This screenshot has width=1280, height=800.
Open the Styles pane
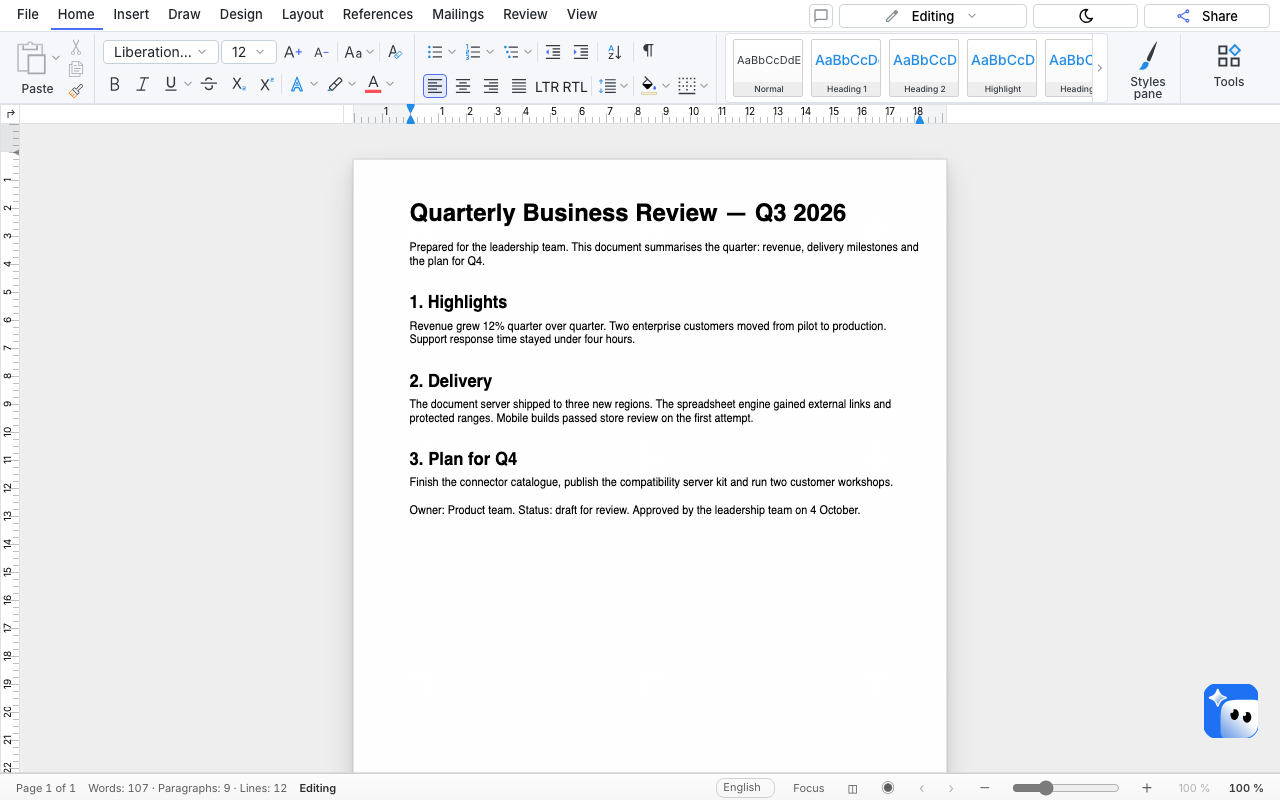click(1148, 70)
